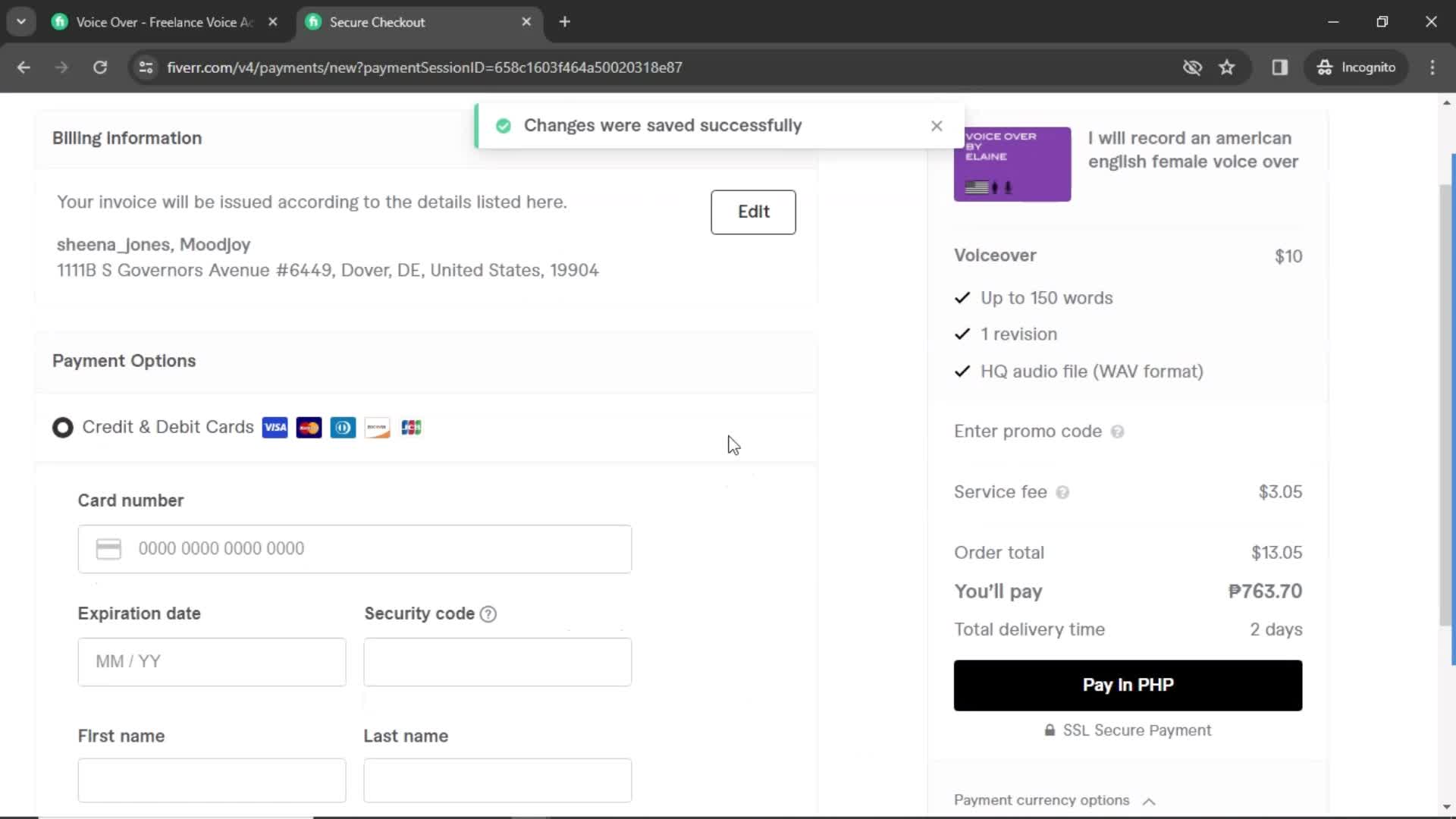Click the JCB card icon

pos(411,427)
